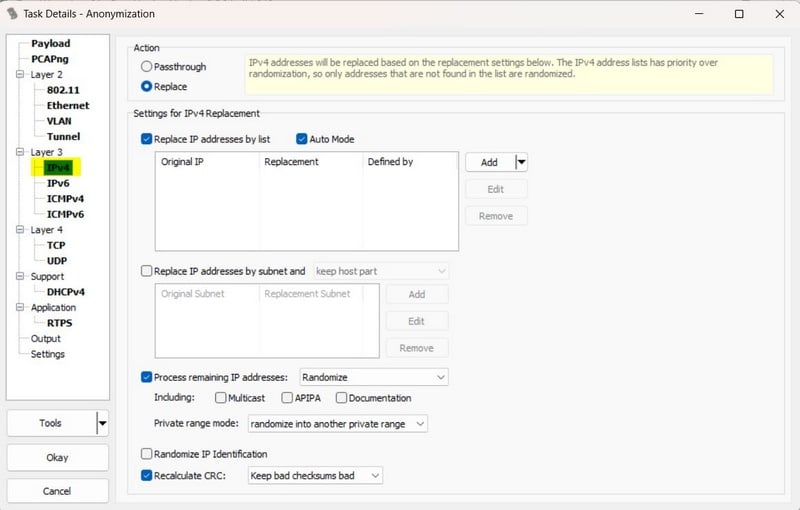Image resolution: width=800 pixels, height=510 pixels.
Task: Select Output in the tree
Action: click(45, 339)
